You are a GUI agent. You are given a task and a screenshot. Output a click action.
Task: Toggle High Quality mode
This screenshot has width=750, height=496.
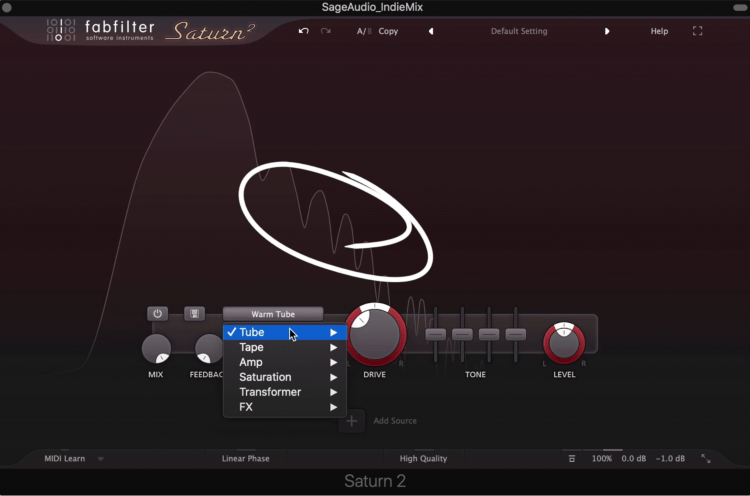pyautogui.click(x=423, y=458)
